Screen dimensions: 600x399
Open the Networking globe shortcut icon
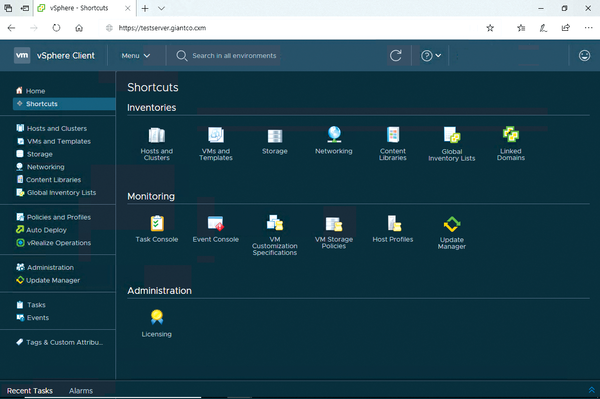pos(334,135)
